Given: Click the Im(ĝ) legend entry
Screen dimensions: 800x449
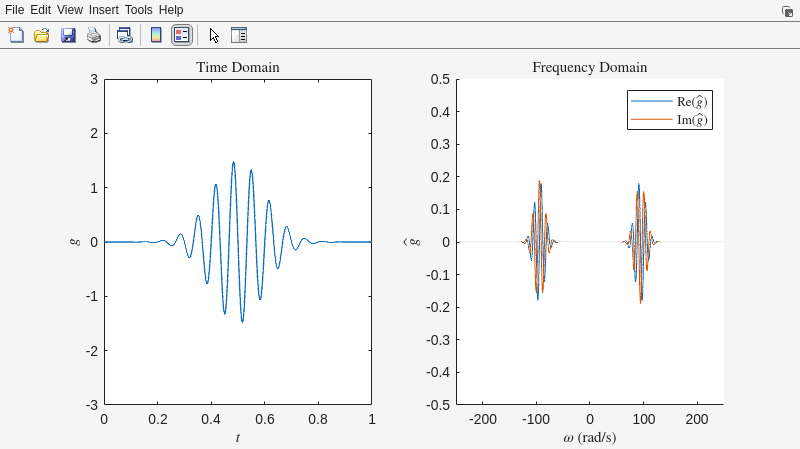Looking at the screenshot, I should (x=692, y=120).
